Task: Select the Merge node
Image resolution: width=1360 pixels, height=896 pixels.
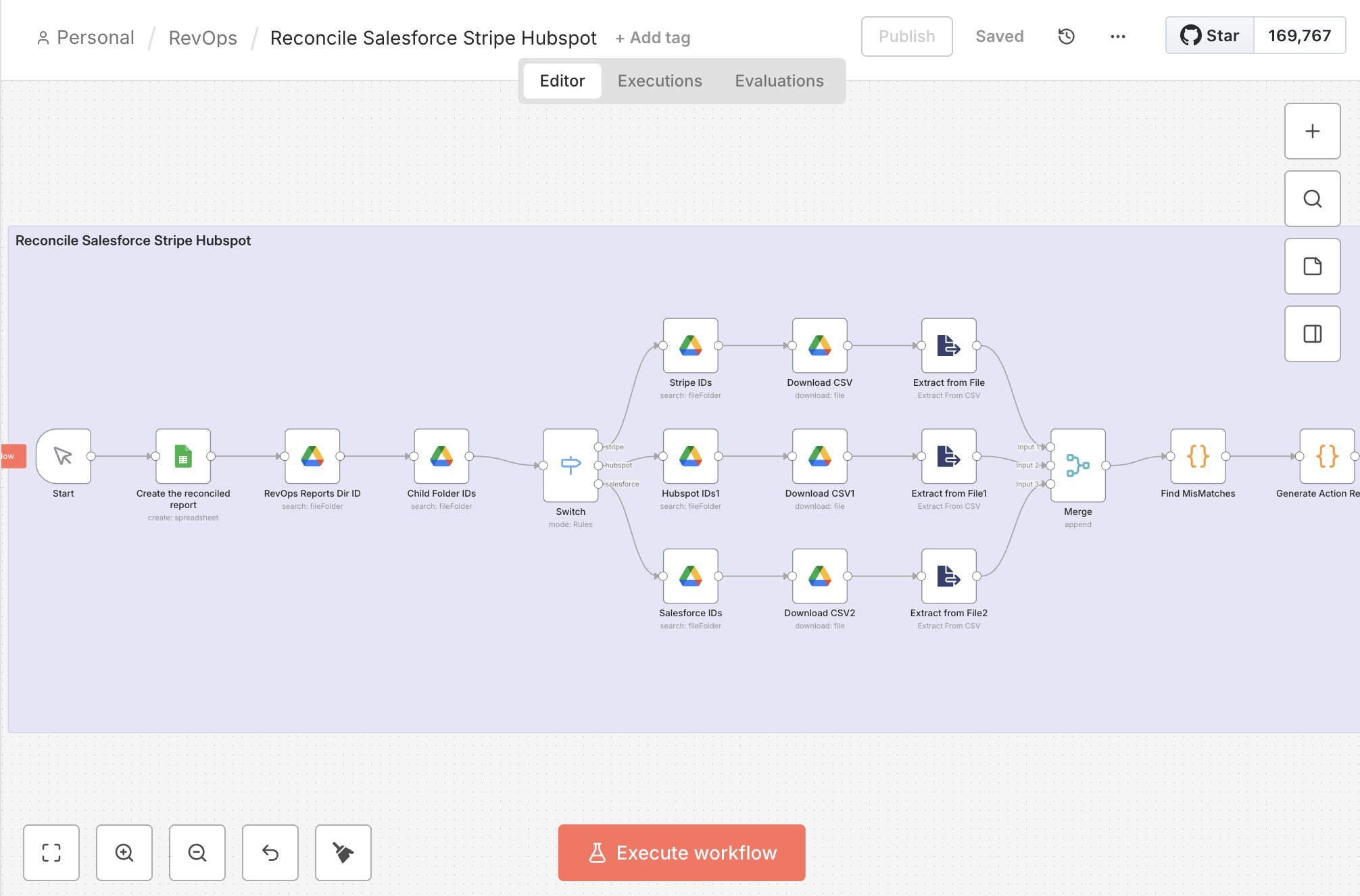Action: pyautogui.click(x=1077, y=465)
